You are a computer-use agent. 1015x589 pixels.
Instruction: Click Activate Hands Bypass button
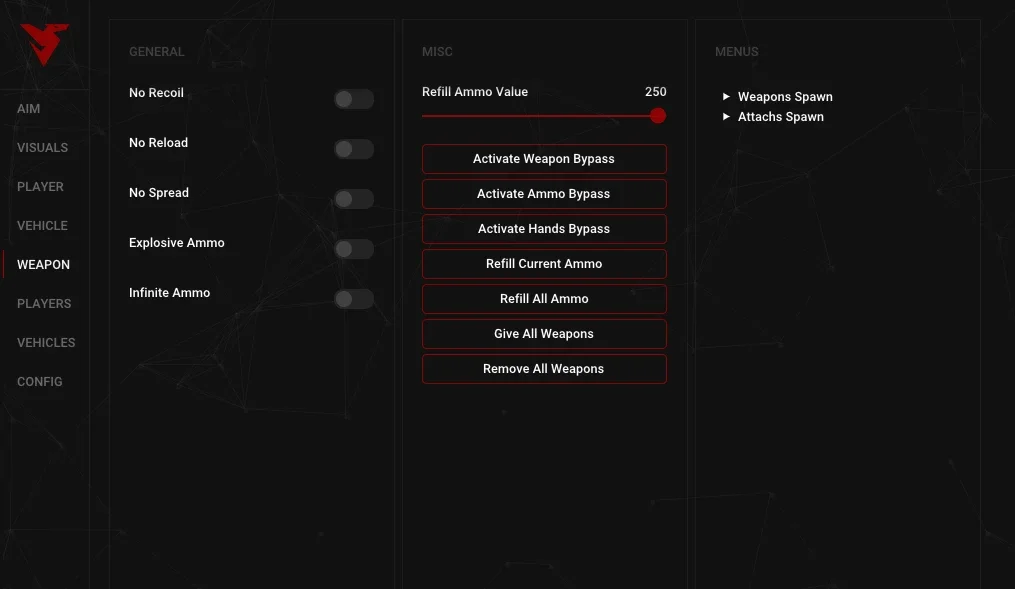(544, 228)
